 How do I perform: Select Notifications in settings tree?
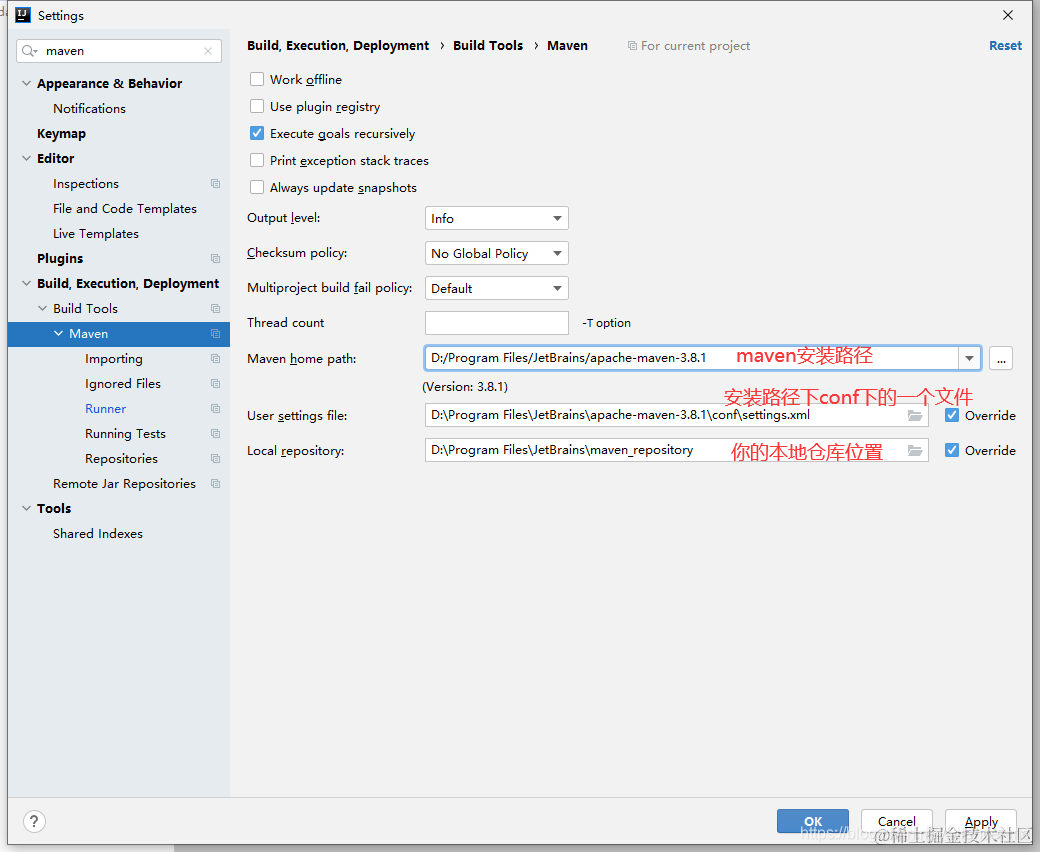click(x=90, y=109)
